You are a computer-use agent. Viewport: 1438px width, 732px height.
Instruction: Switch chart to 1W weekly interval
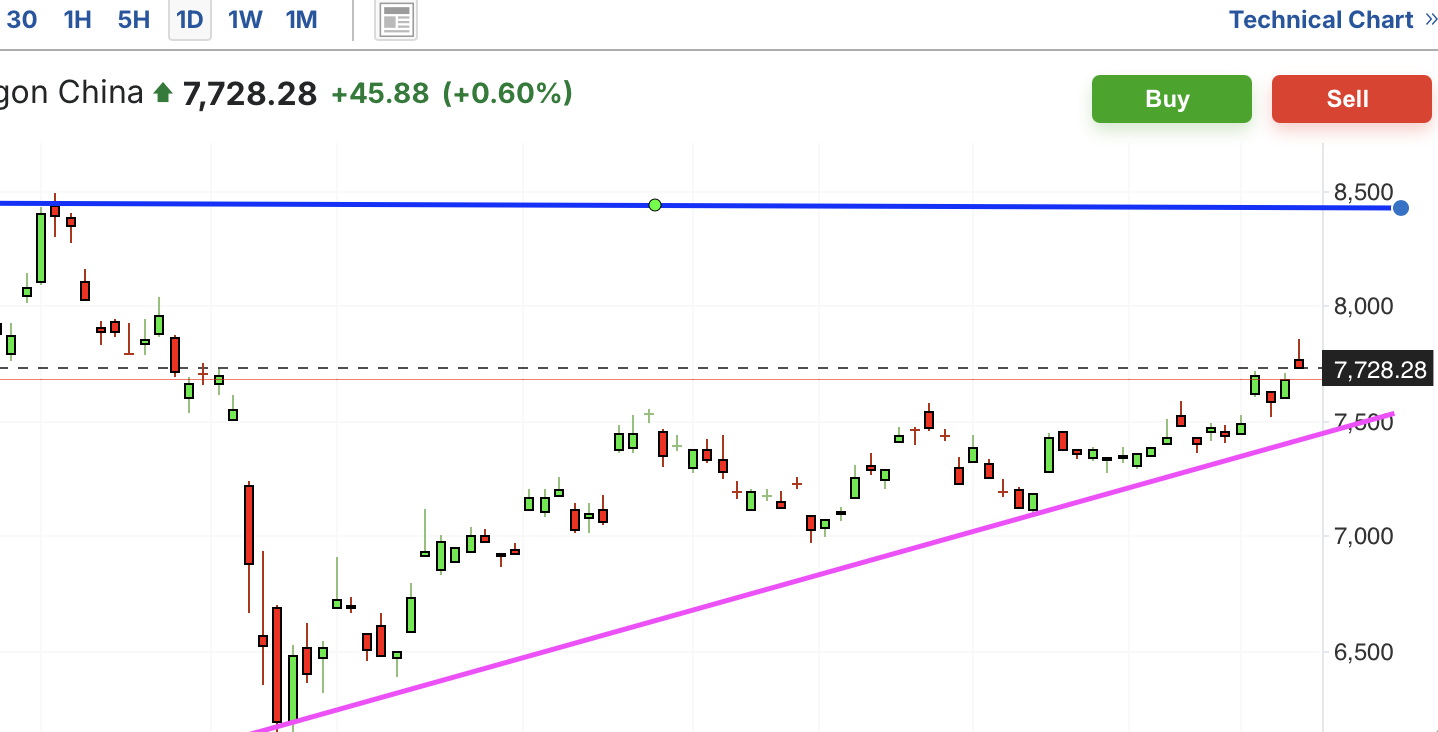pyautogui.click(x=245, y=19)
